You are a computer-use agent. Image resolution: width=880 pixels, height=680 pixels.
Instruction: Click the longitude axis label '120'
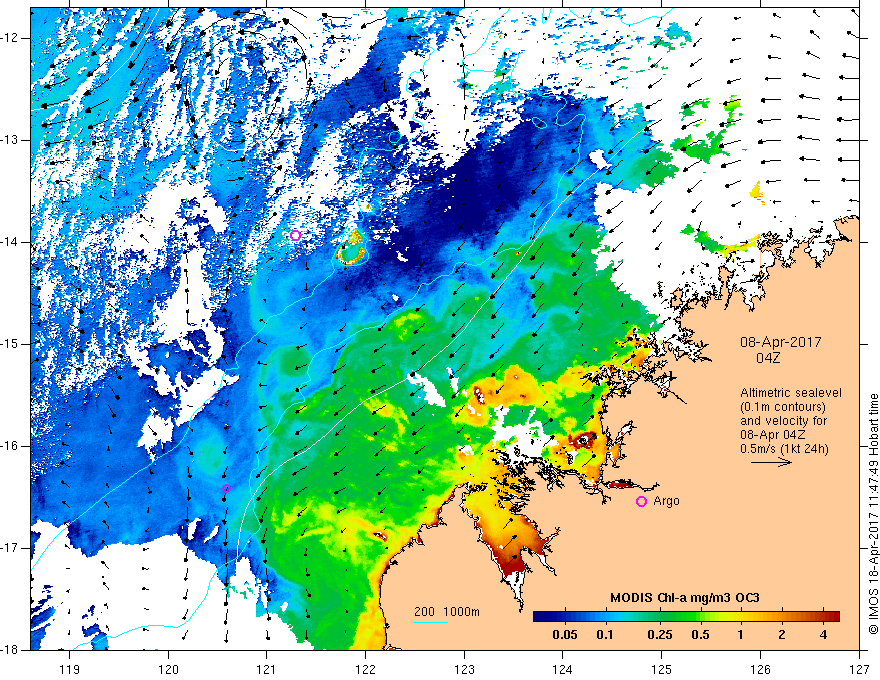point(168,669)
